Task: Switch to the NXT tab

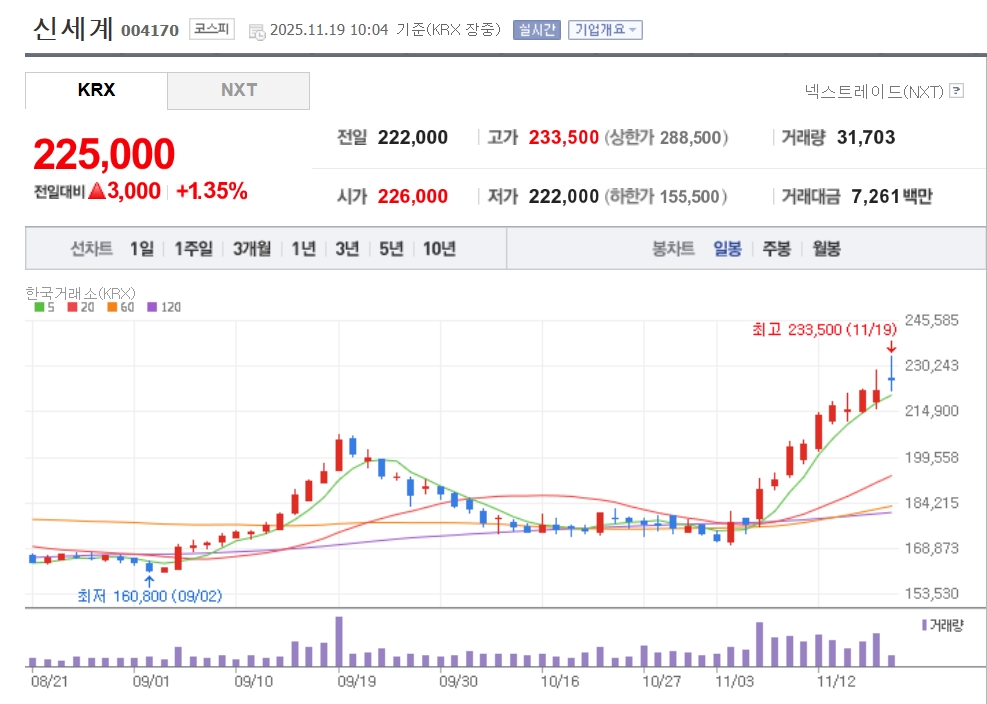Action: coord(238,90)
